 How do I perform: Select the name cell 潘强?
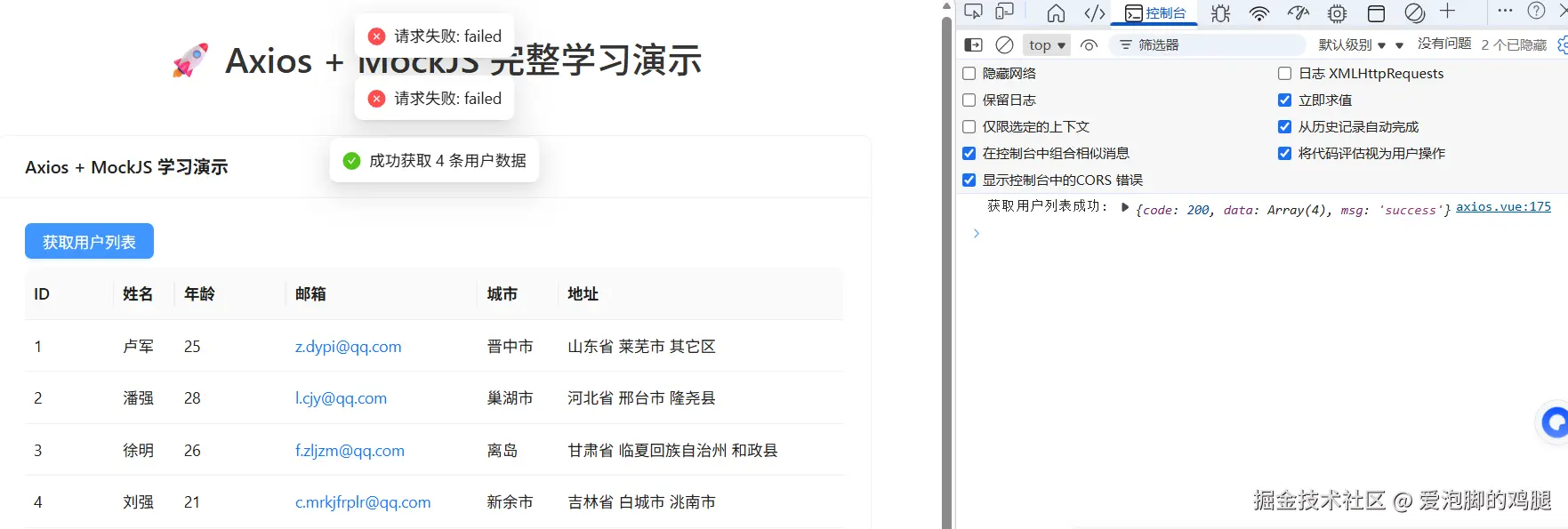point(138,398)
